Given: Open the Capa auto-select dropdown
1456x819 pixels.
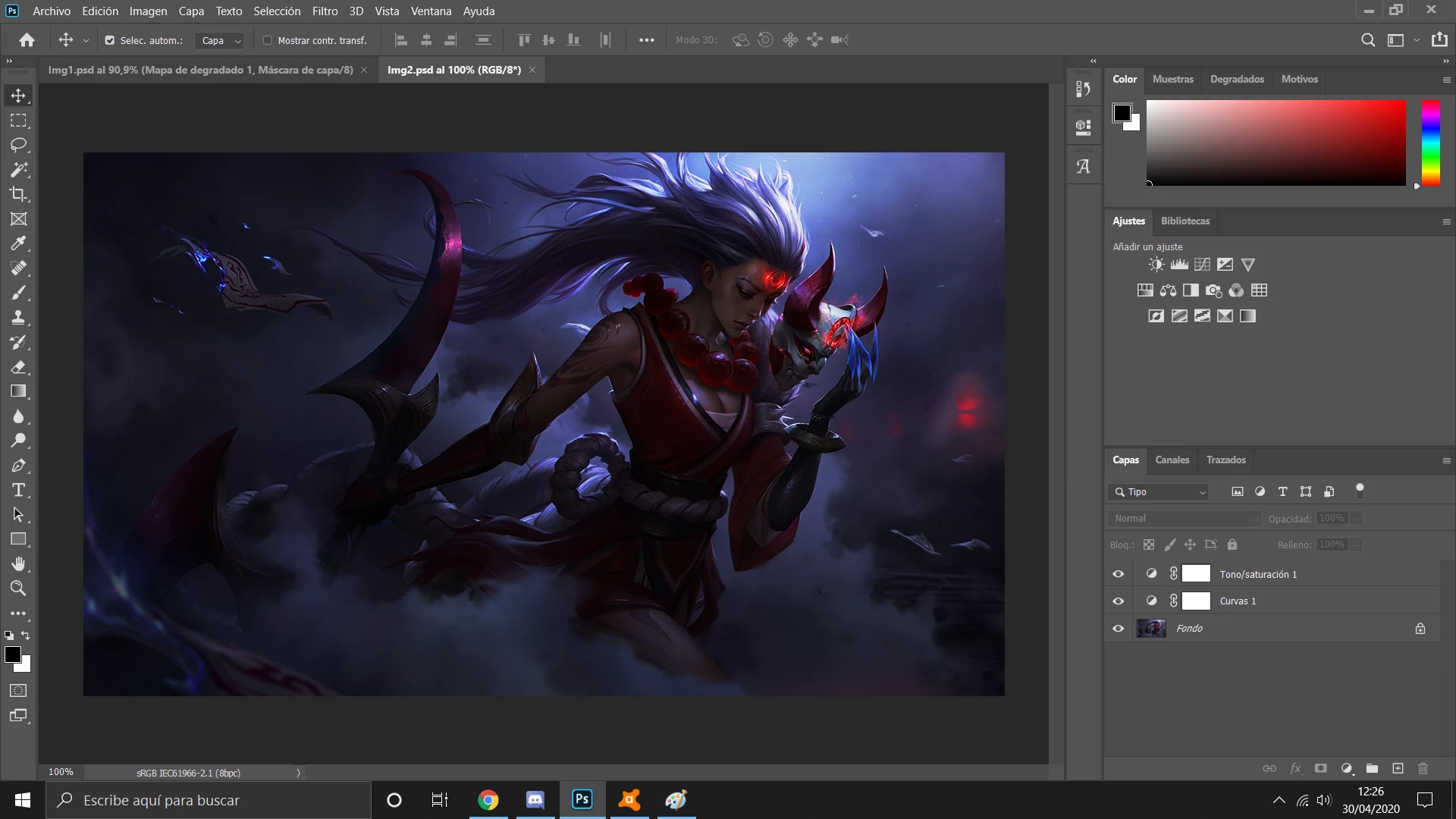Looking at the screenshot, I should point(220,41).
